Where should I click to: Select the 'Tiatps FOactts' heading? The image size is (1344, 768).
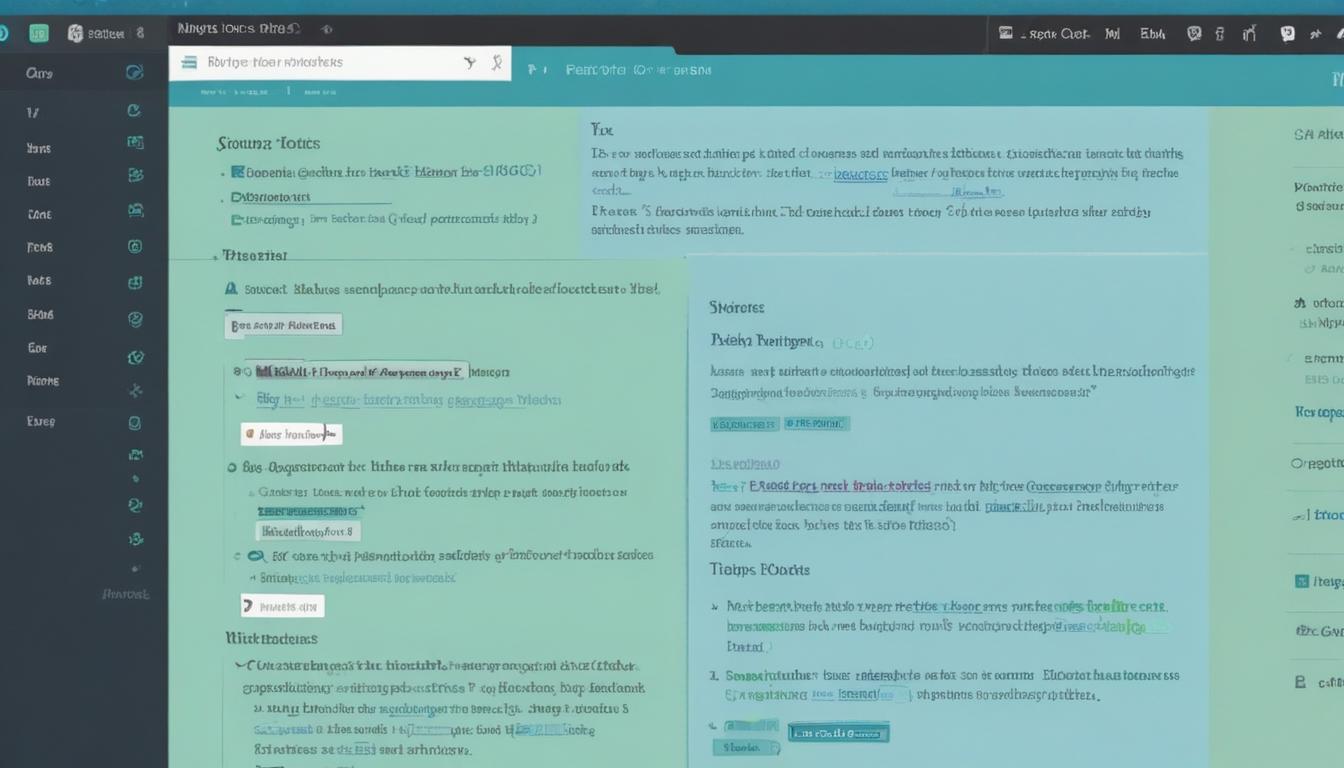[x=760, y=569]
